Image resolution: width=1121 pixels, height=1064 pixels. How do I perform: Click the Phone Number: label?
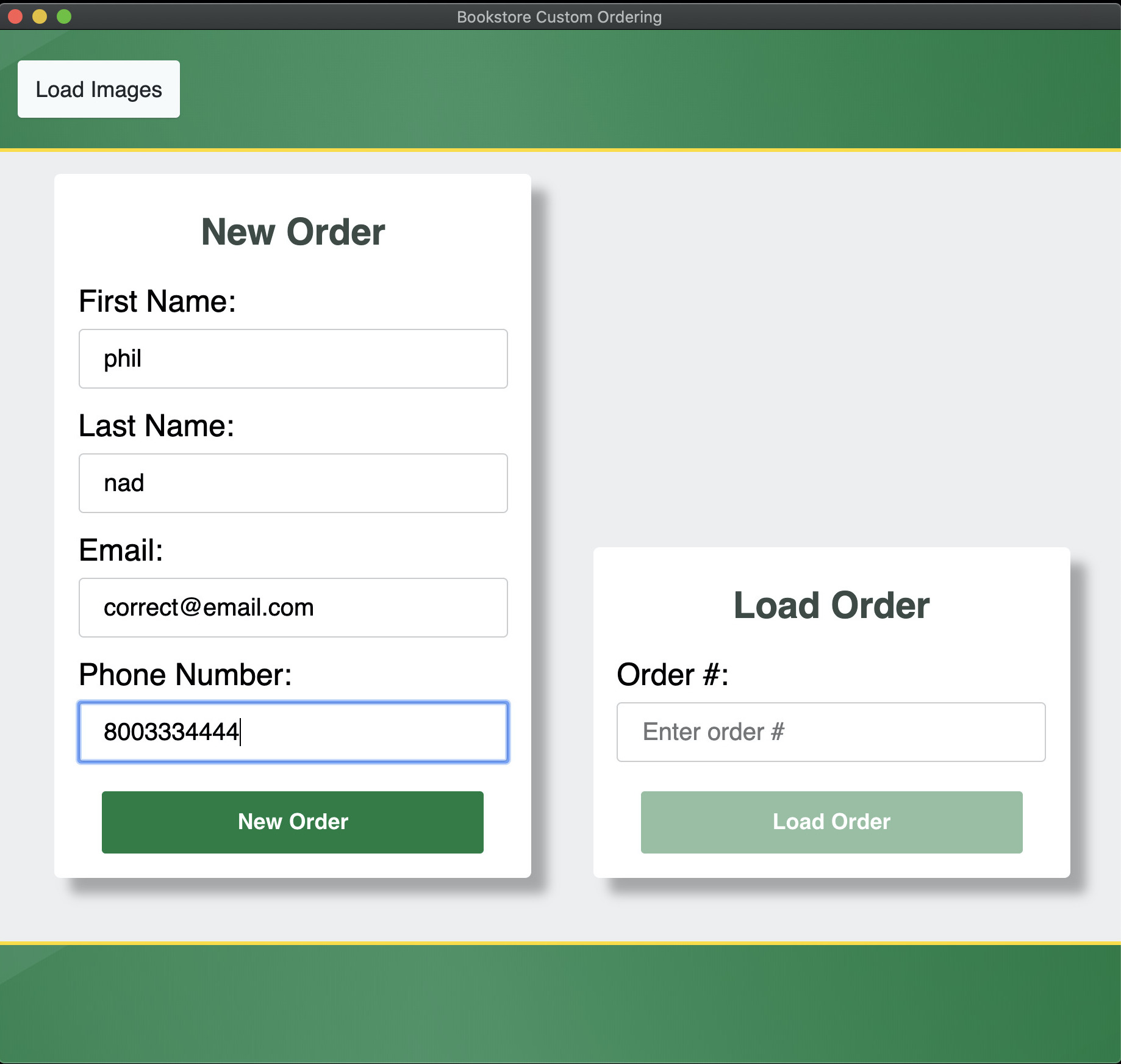[x=185, y=675]
